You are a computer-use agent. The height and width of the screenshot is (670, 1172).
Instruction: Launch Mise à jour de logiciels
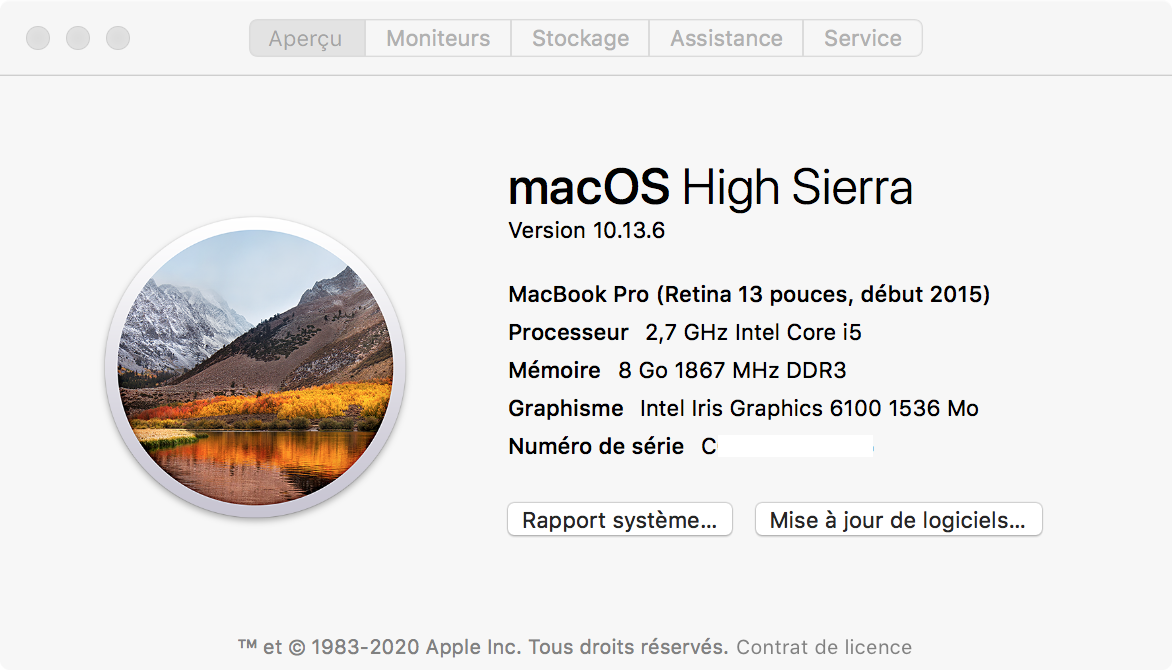tap(898, 520)
